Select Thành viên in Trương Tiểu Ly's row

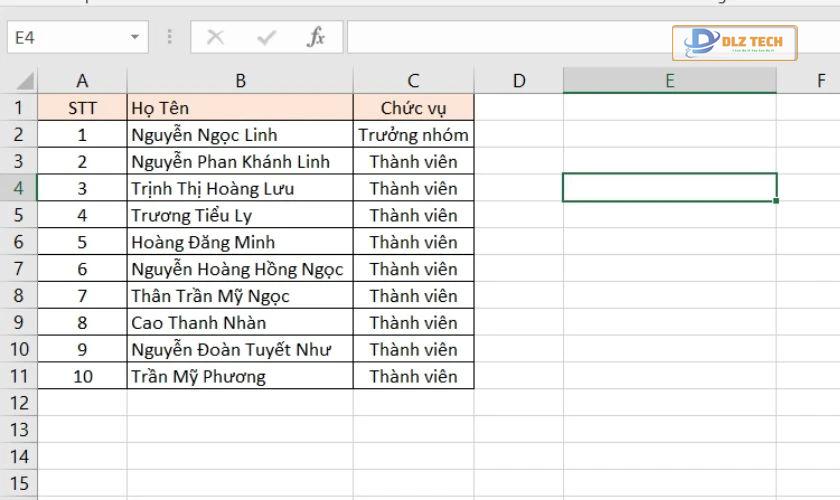(x=414, y=215)
